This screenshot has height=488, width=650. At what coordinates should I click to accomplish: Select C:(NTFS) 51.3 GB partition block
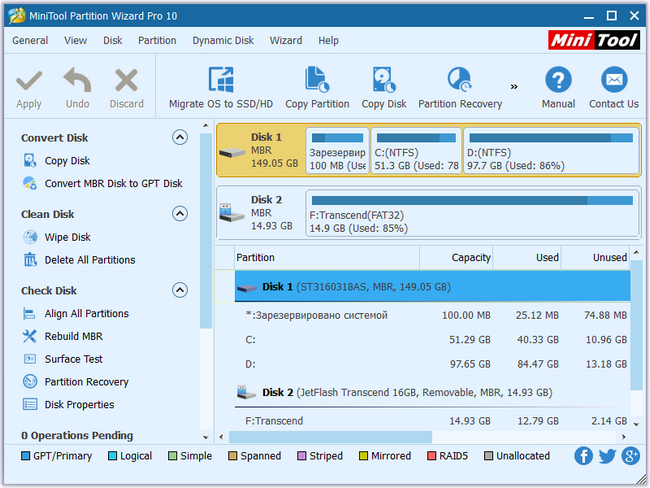(416, 150)
